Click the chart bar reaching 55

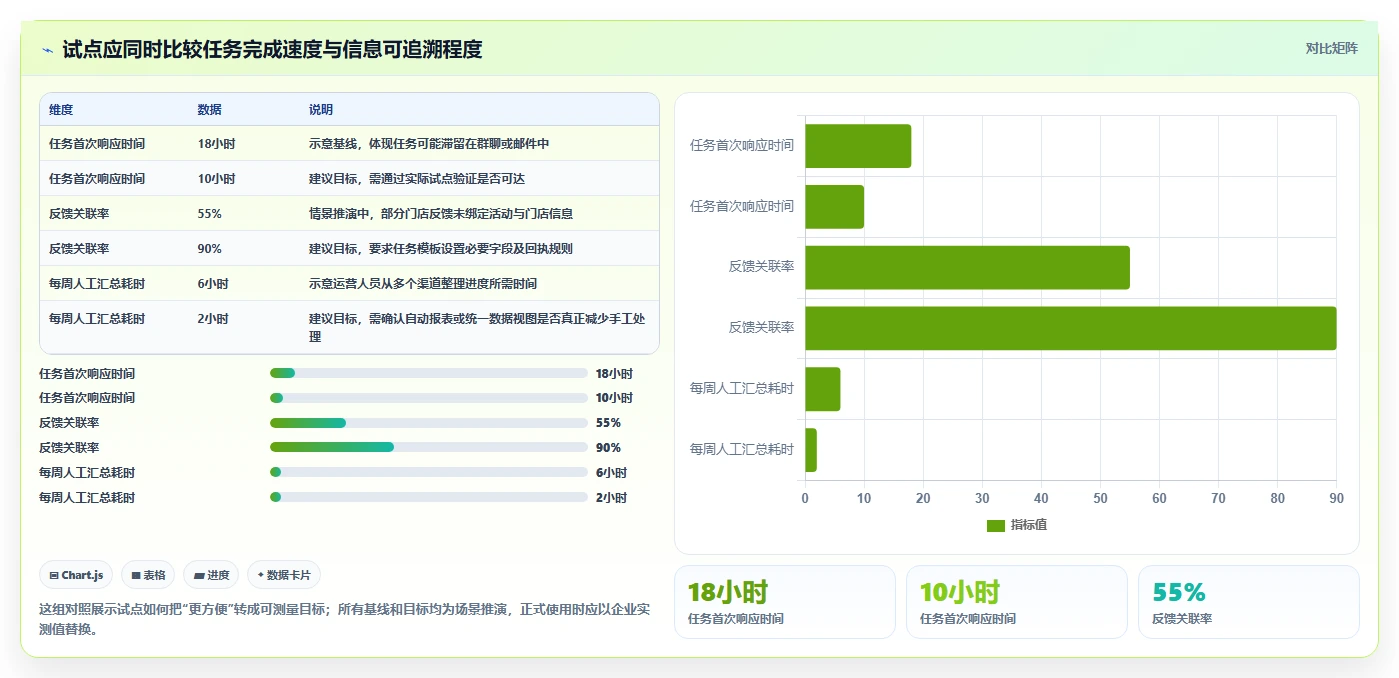tap(967, 267)
